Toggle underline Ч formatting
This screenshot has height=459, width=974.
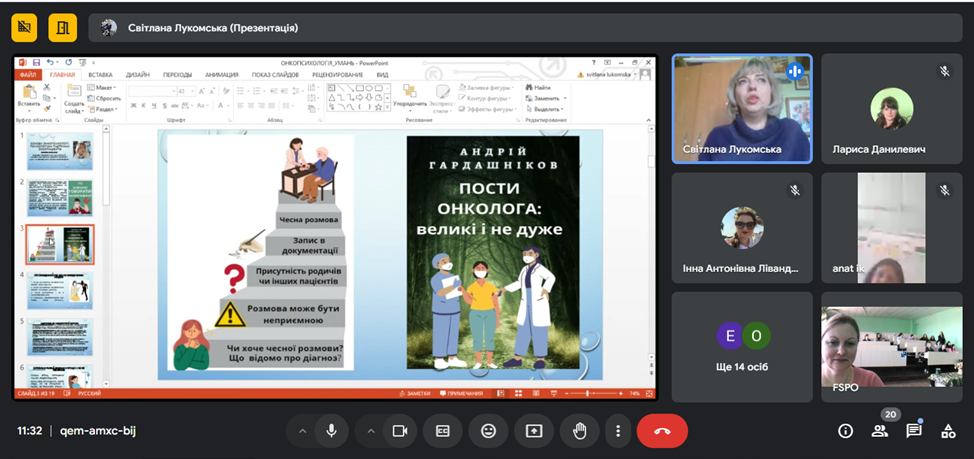click(154, 106)
